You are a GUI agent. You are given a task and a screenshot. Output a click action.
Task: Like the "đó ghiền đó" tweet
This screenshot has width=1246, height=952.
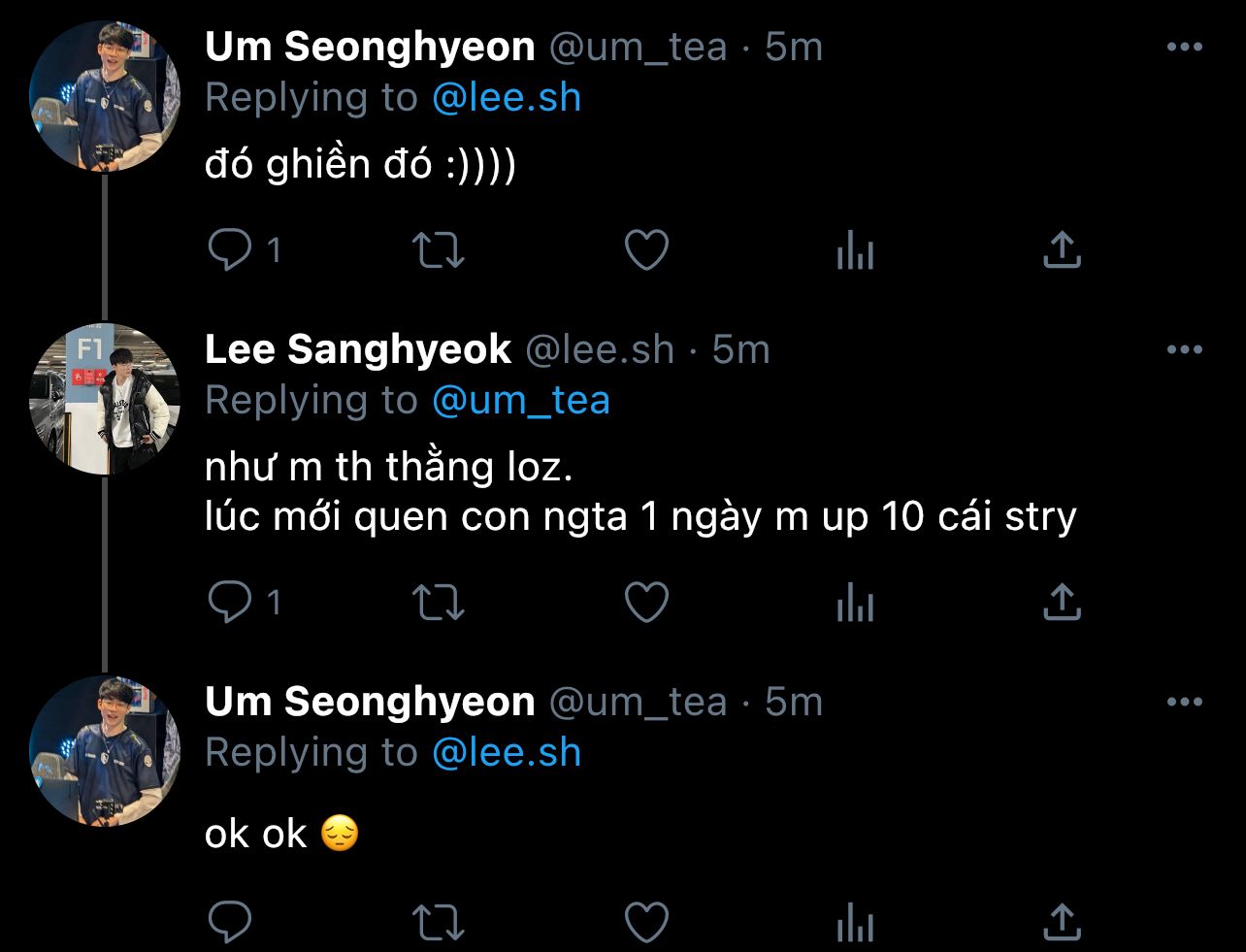pos(645,250)
